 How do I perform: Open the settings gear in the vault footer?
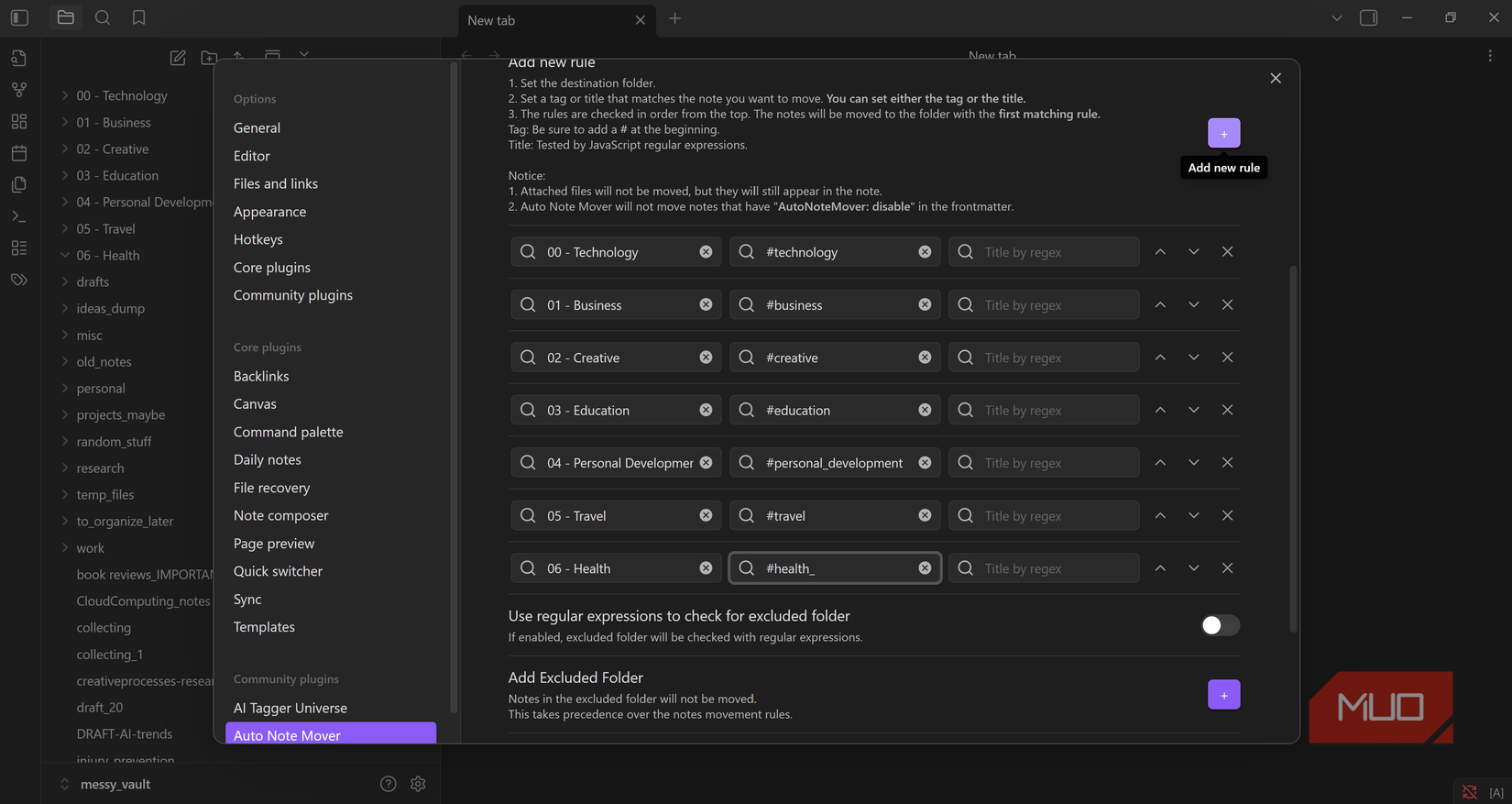coord(418,784)
